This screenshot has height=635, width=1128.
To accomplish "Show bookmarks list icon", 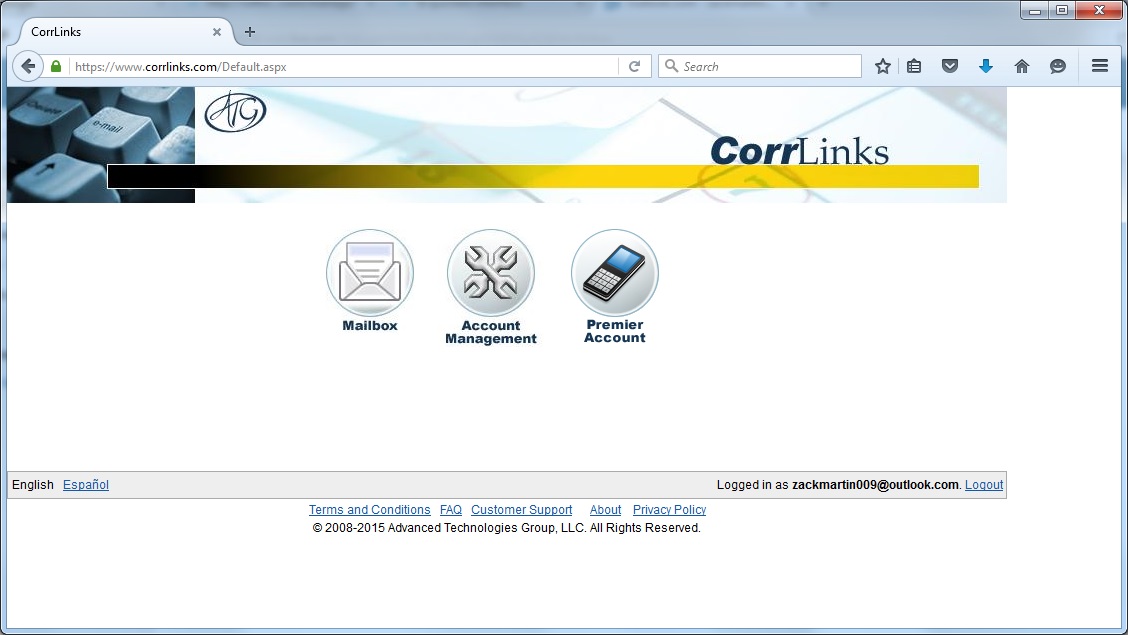I will [x=914, y=66].
